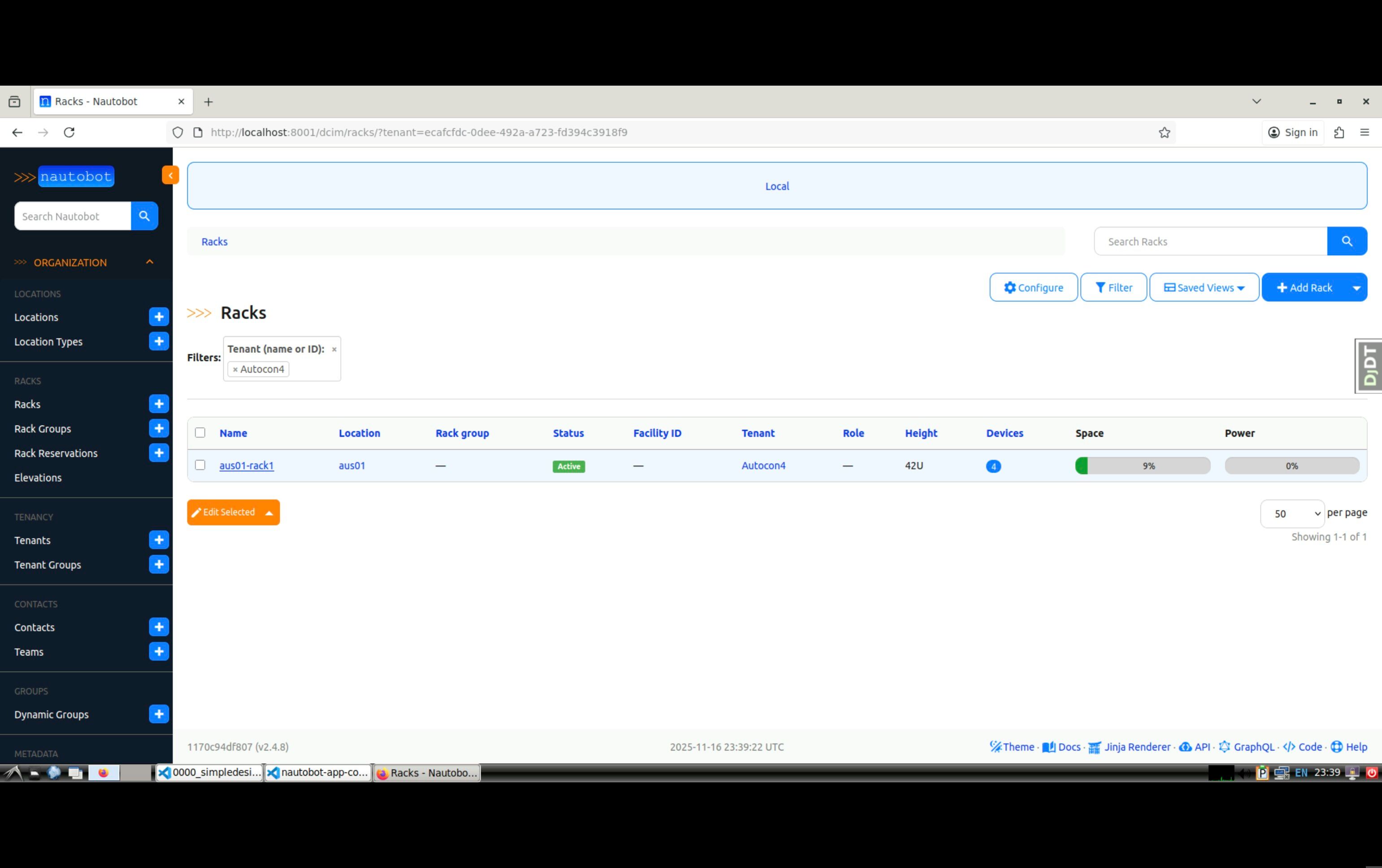Collapse sidebar with orange arrow button

point(170,176)
